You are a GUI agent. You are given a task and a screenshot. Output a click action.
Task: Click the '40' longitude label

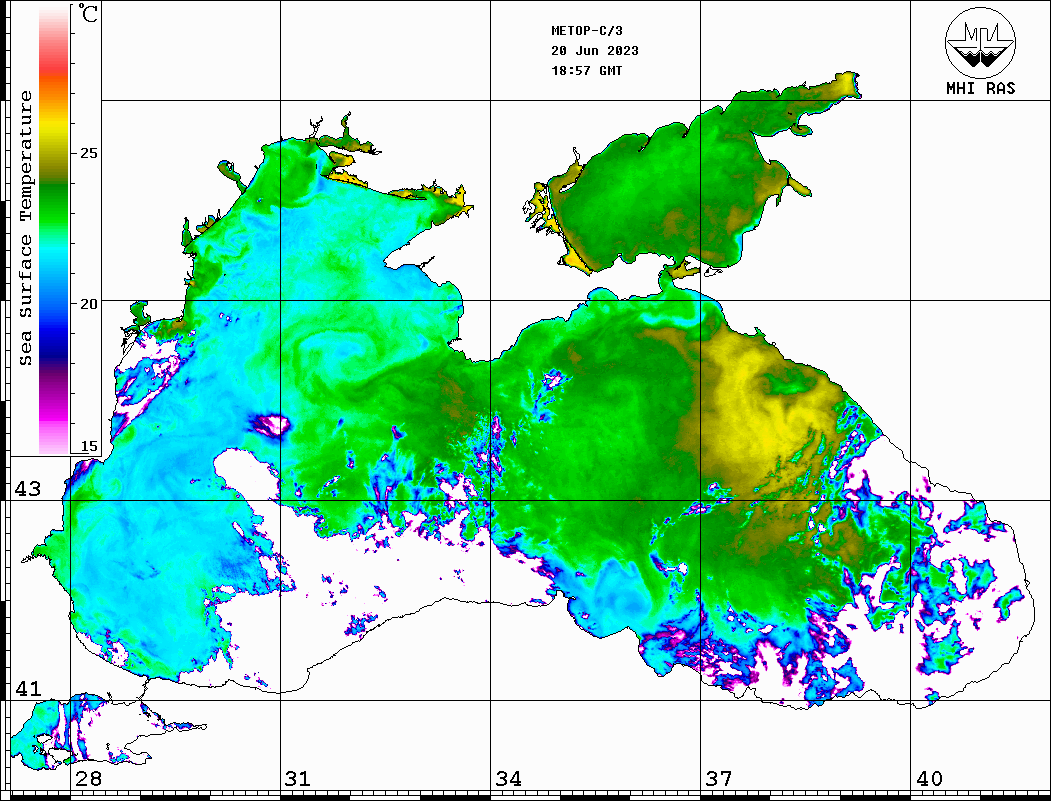point(929,778)
